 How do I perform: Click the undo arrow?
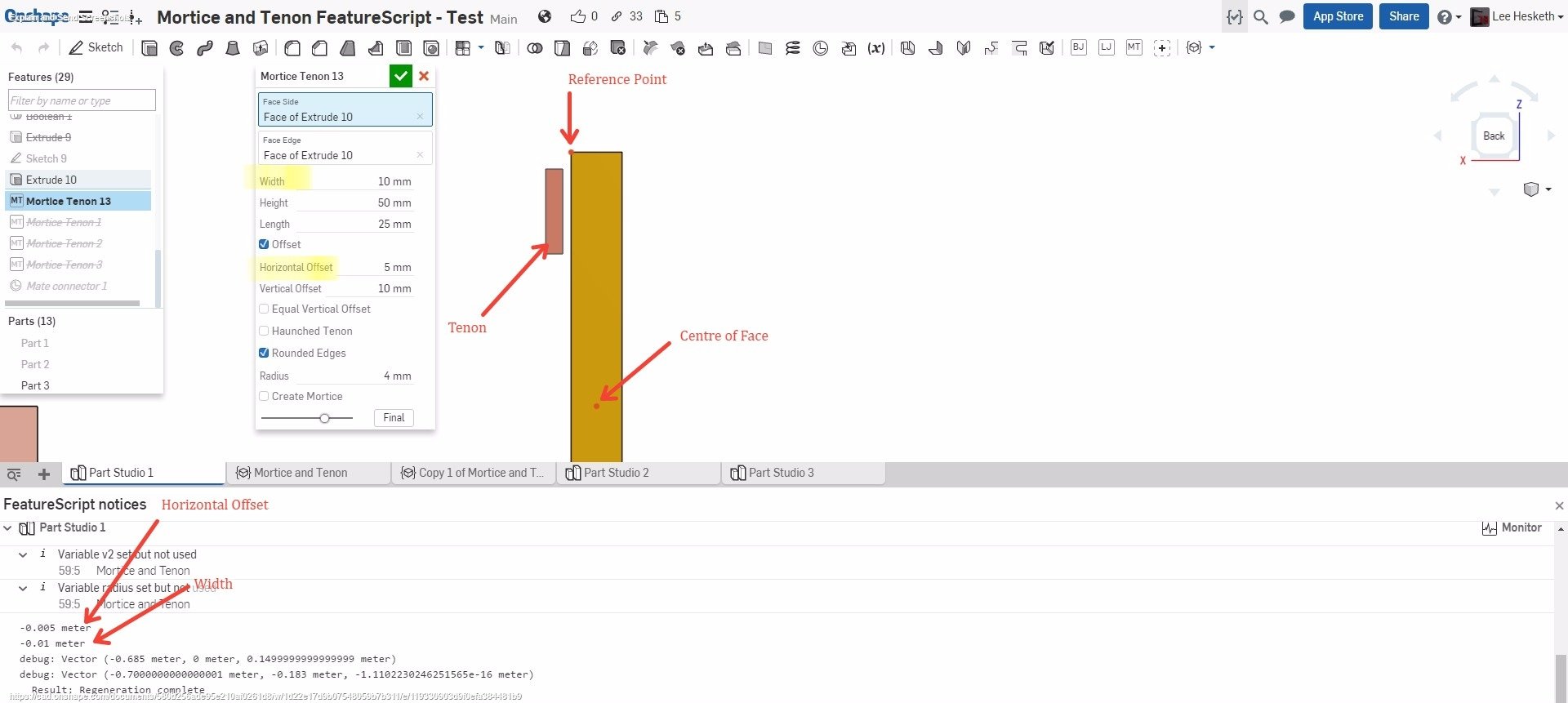17,47
